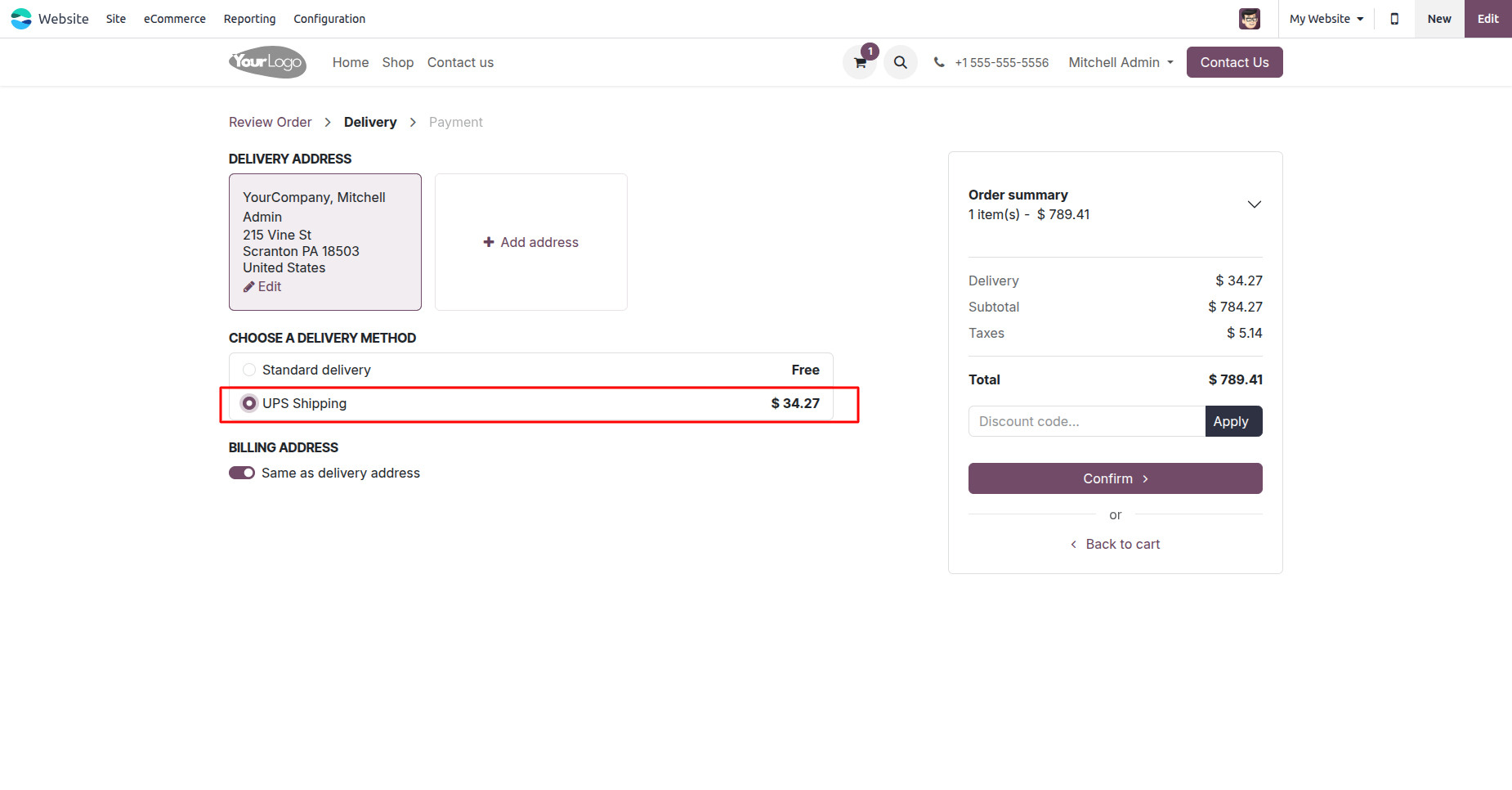Click the search magnifier icon
The image size is (1512, 790).
pos(900,63)
